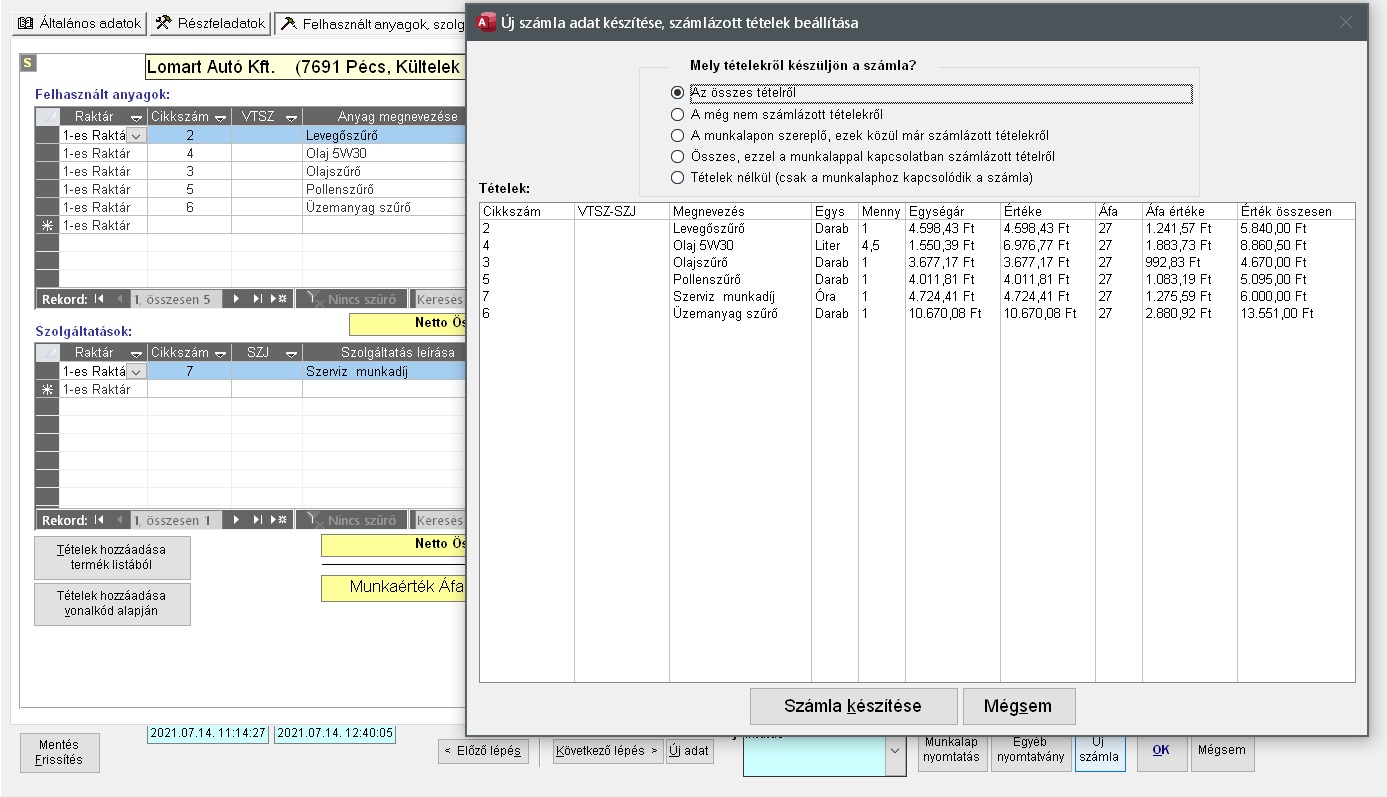Viewport: 1387px width, 797px height.
Task: Click 'Tételek hozzáadása vonalkód alapján' button
Action: pyautogui.click(x=112, y=604)
